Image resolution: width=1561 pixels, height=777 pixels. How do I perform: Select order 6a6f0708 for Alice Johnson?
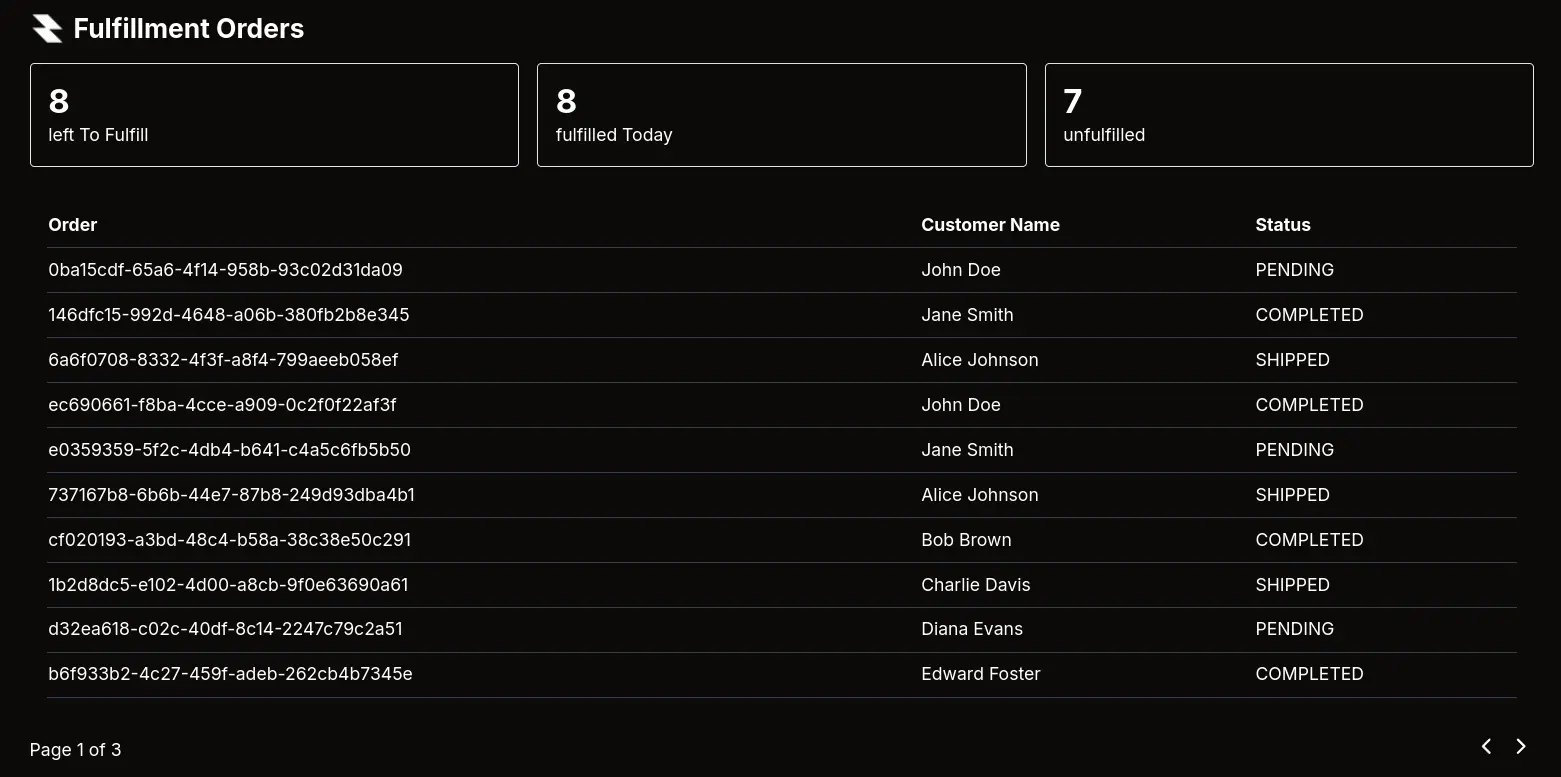click(x=223, y=360)
